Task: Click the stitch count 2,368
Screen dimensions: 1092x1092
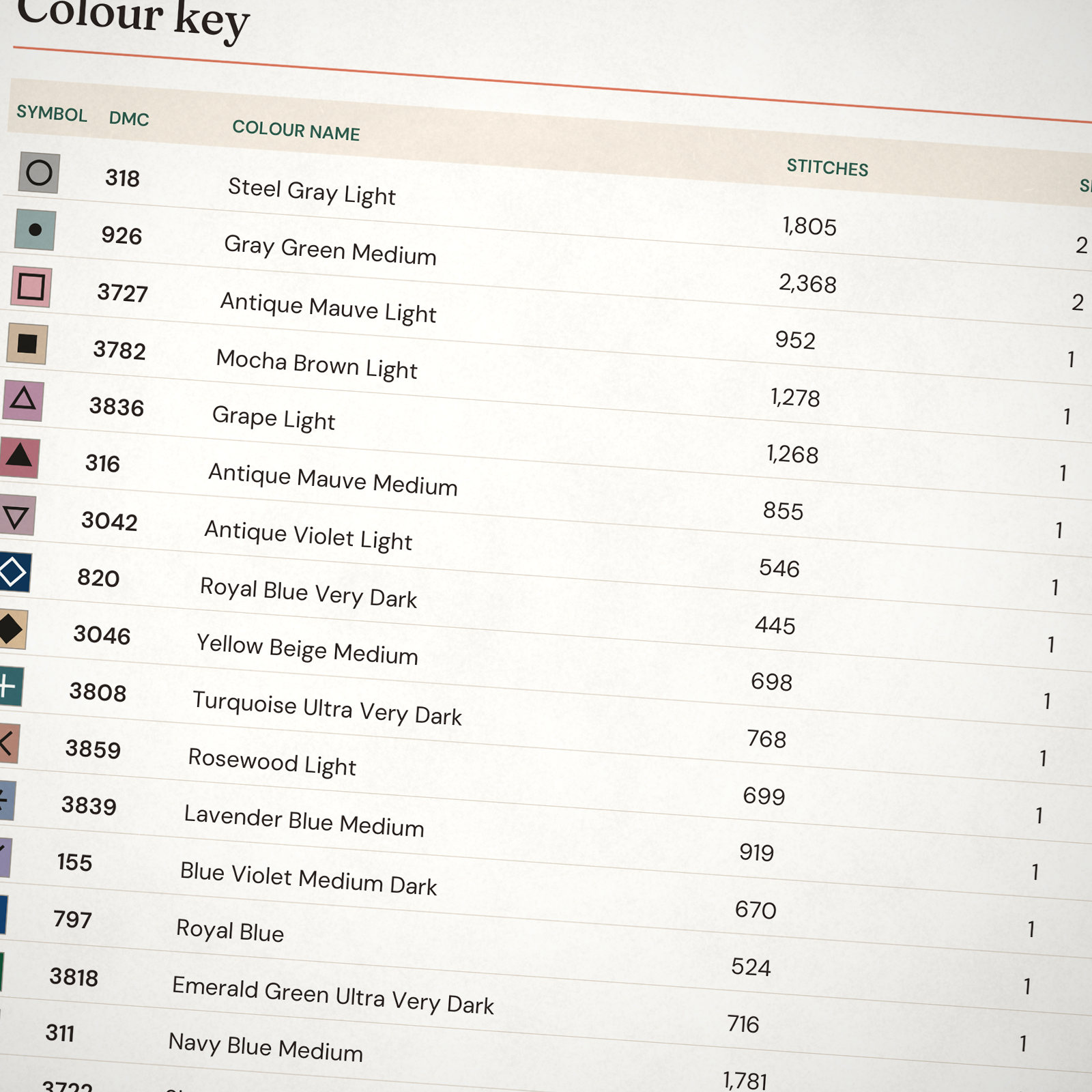Action: [807, 283]
